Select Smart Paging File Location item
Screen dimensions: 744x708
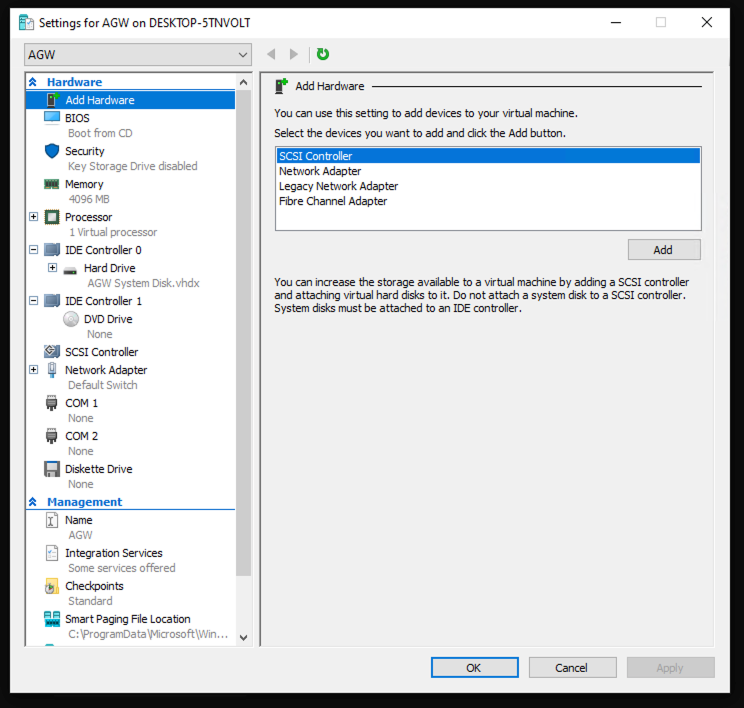(x=127, y=619)
